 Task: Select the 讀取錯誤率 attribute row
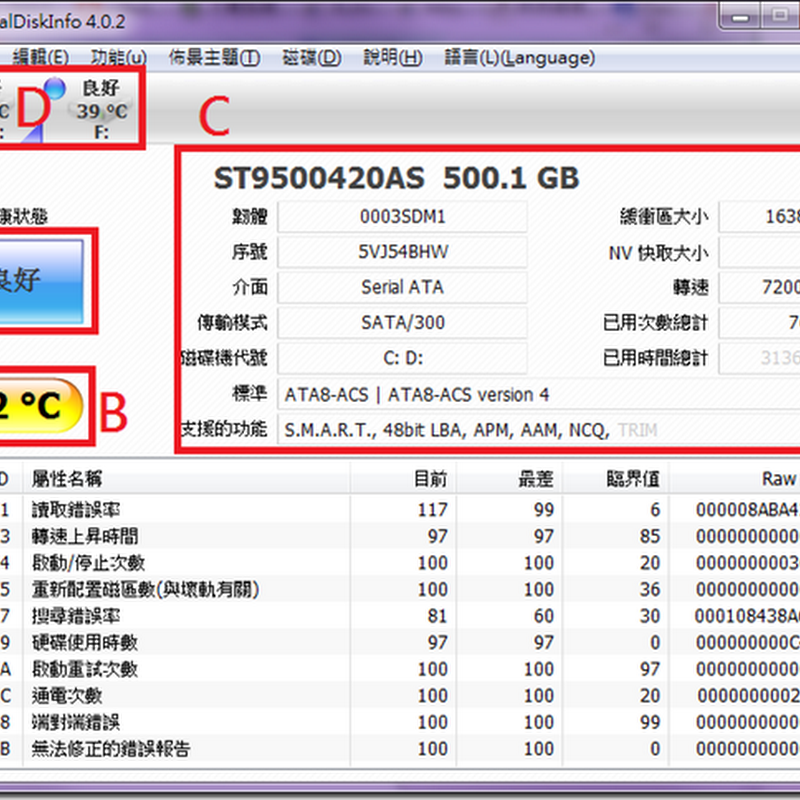(400, 510)
